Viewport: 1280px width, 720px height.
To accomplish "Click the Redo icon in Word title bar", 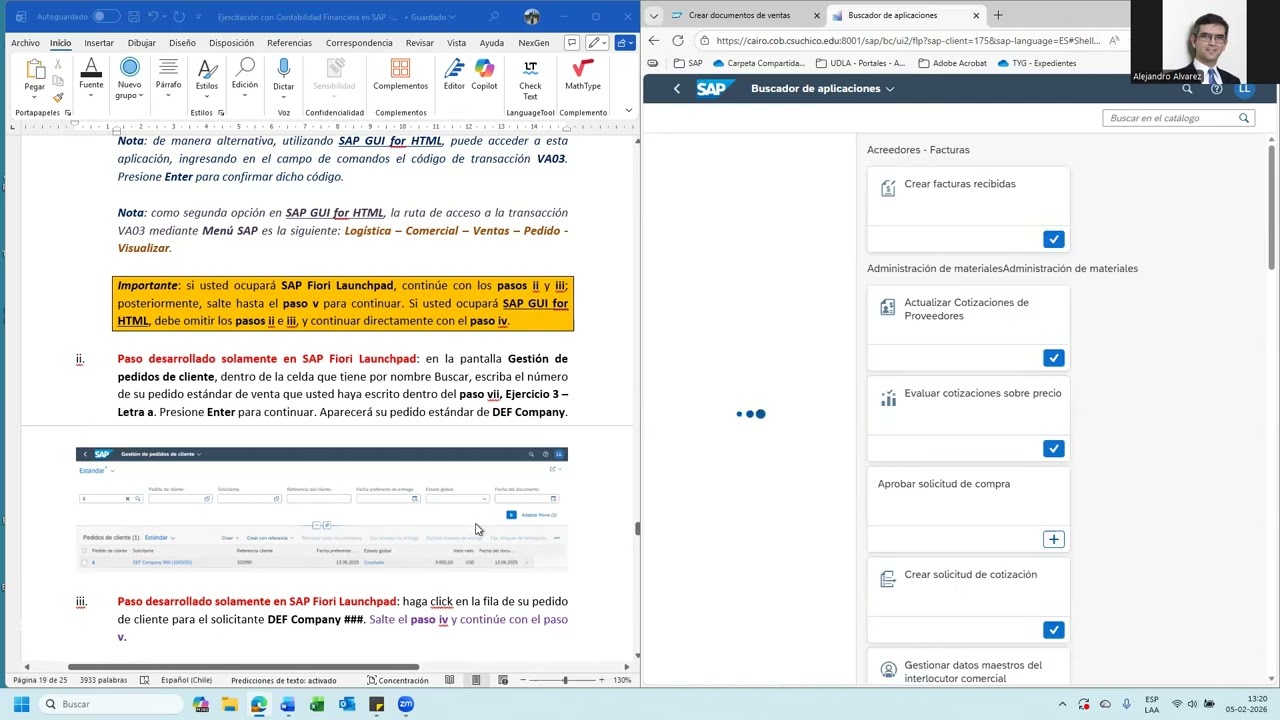I will point(179,16).
